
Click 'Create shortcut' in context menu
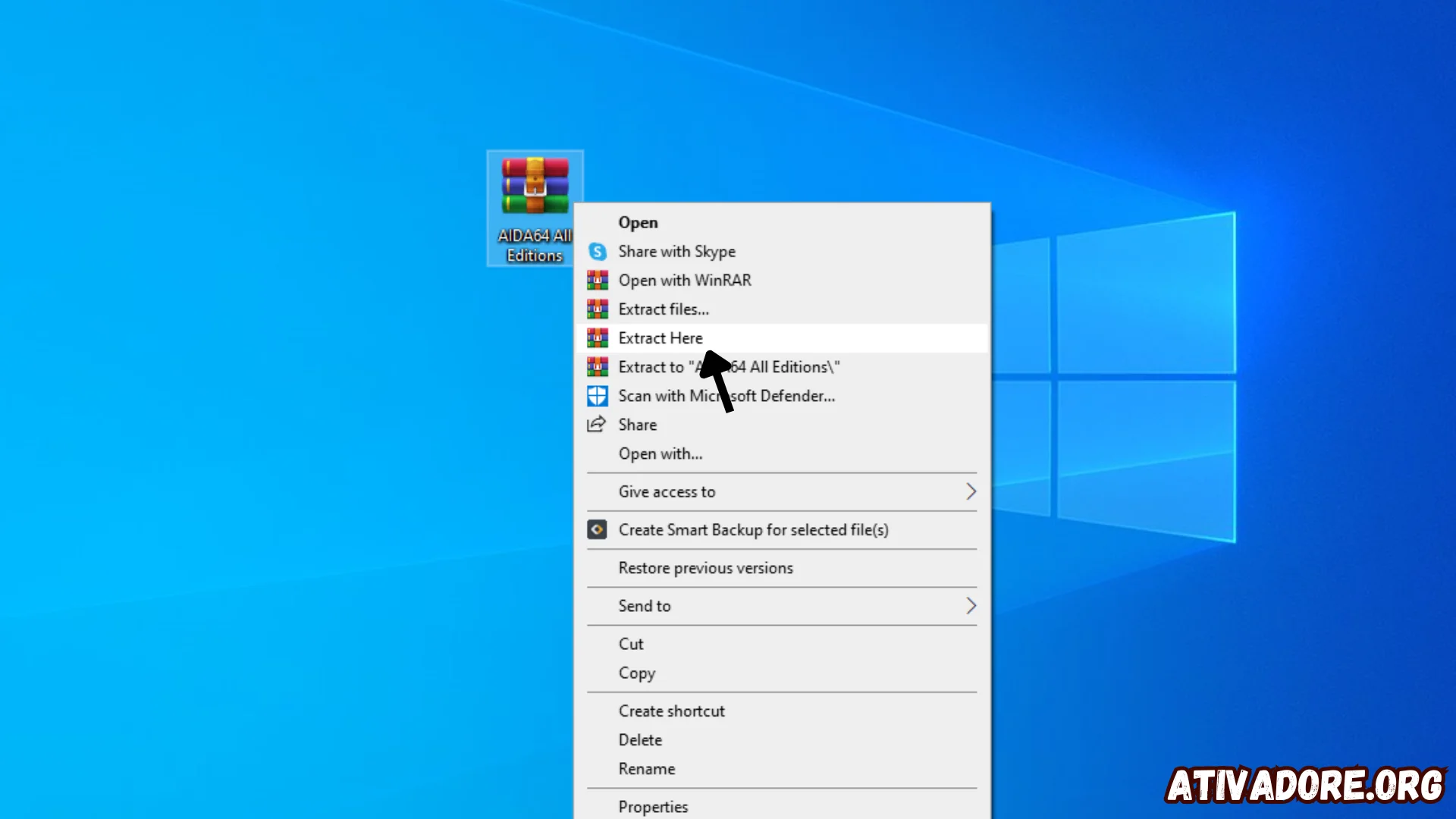click(x=671, y=710)
